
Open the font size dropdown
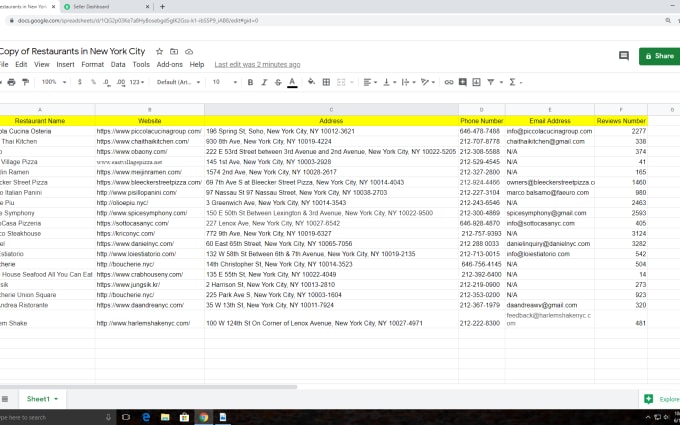(x=225, y=82)
